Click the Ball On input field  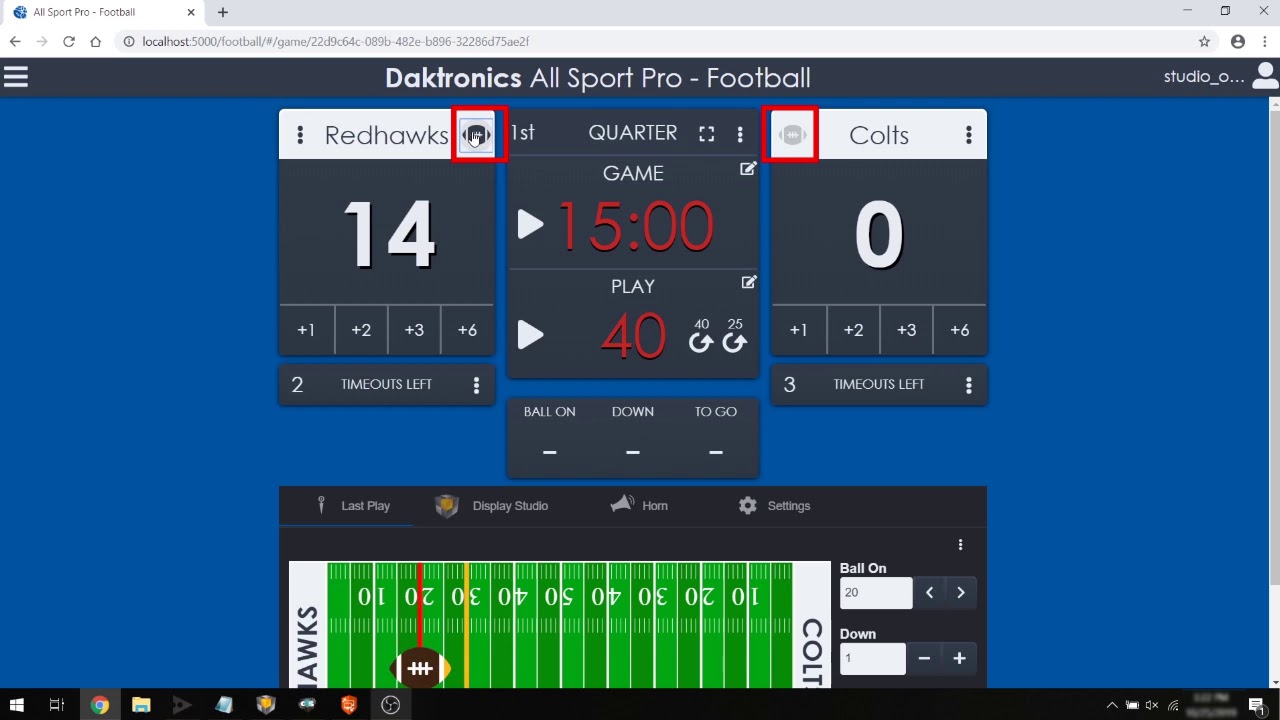[876, 593]
